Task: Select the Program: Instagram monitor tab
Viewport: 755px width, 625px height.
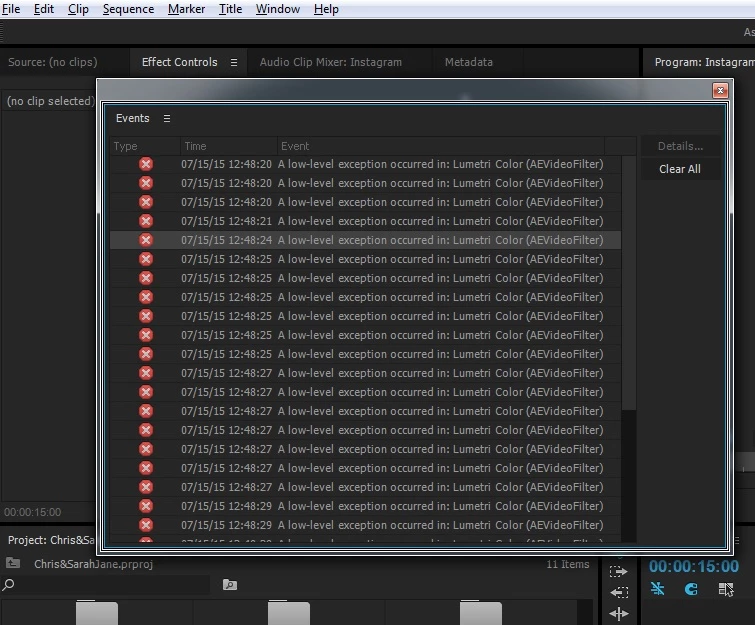Action: [704, 62]
